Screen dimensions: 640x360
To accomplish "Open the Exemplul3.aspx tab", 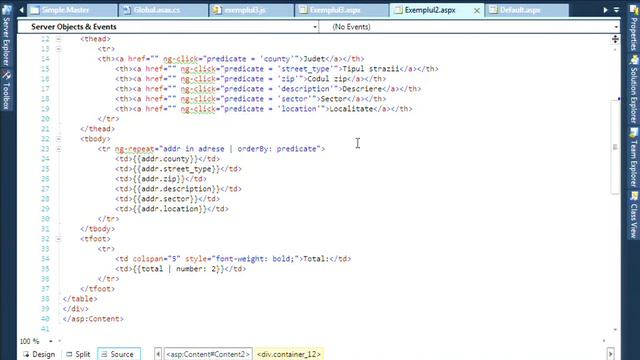I will (341, 10).
